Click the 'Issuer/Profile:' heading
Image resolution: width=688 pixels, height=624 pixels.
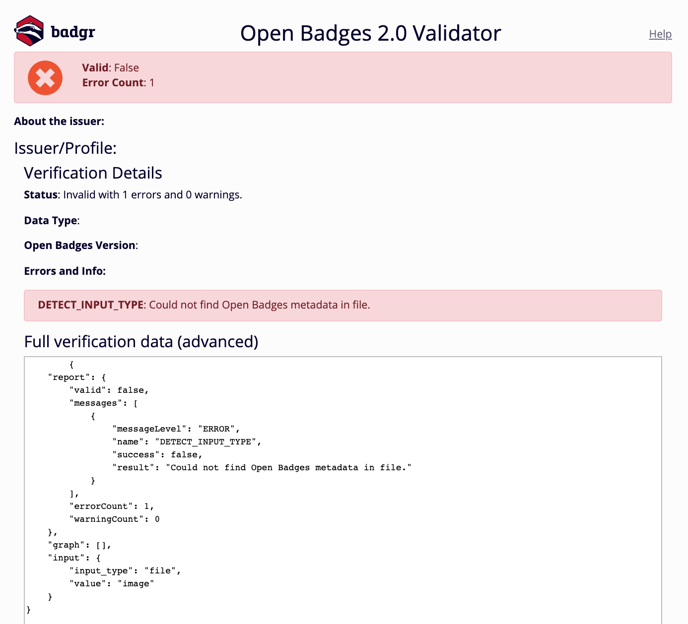(x=65, y=148)
